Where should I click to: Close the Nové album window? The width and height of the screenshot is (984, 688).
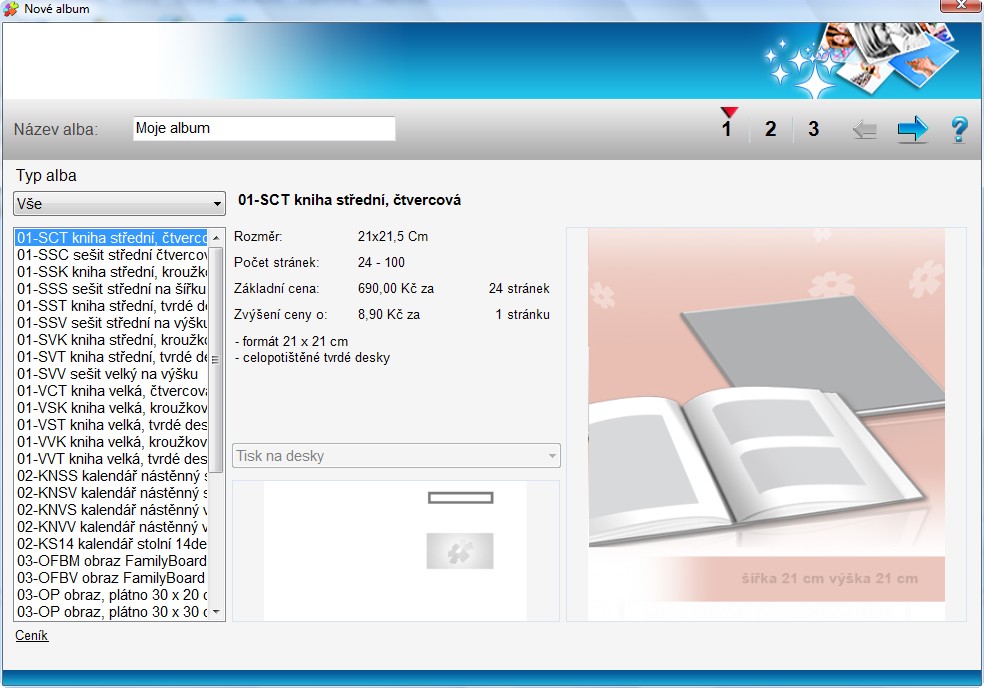pyautogui.click(x=960, y=6)
